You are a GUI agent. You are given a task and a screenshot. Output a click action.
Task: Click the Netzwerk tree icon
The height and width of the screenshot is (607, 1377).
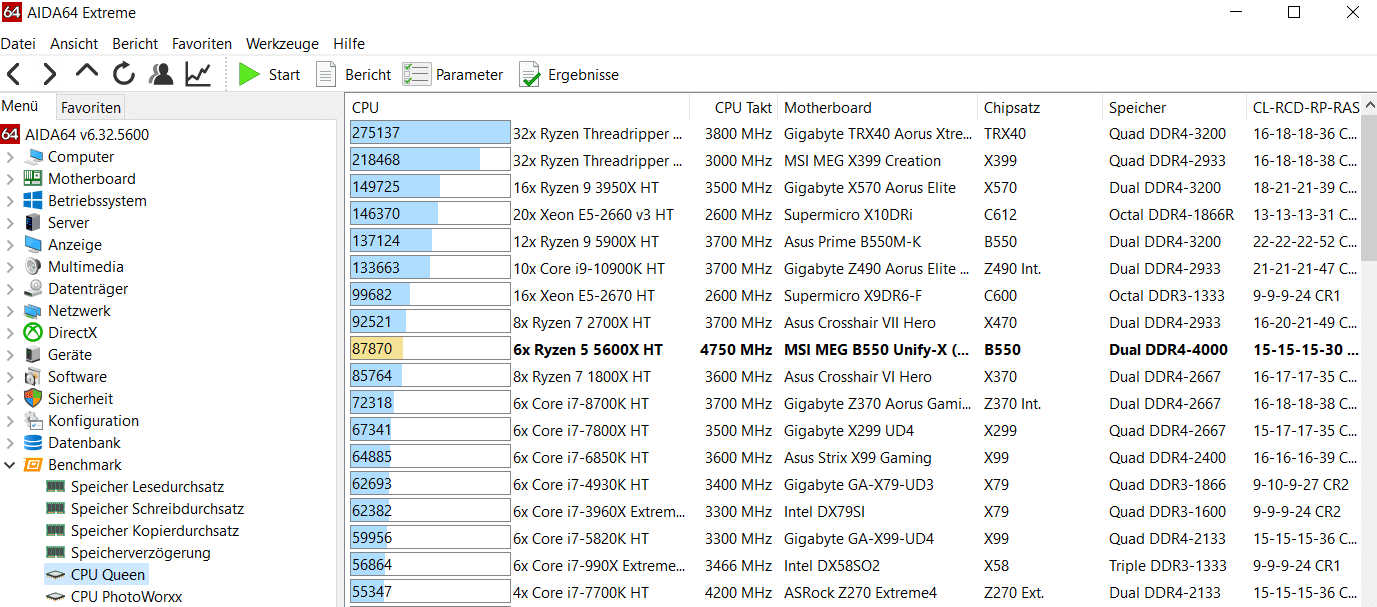(x=34, y=311)
